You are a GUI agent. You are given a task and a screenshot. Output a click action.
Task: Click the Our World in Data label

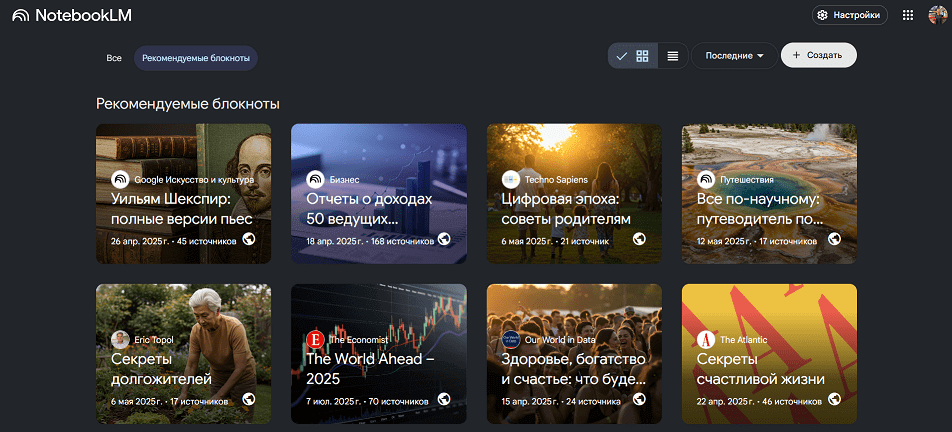click(560, 339)
